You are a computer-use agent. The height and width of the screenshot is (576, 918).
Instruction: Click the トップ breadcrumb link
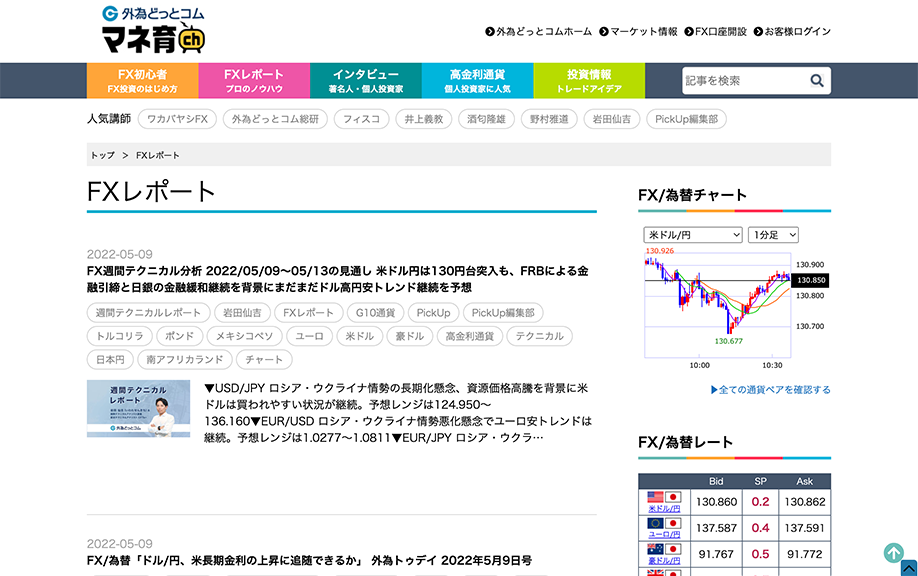(102, 155)
